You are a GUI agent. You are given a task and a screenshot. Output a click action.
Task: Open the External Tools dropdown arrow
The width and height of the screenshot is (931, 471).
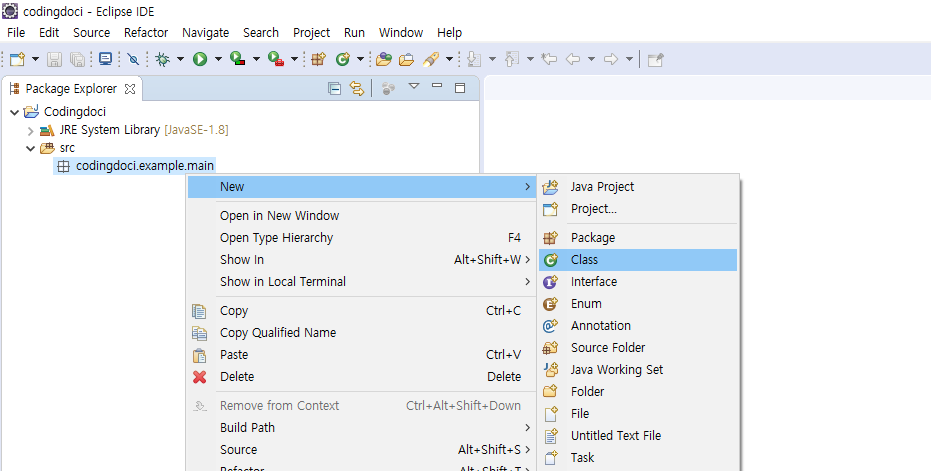[x=294, y=59]
